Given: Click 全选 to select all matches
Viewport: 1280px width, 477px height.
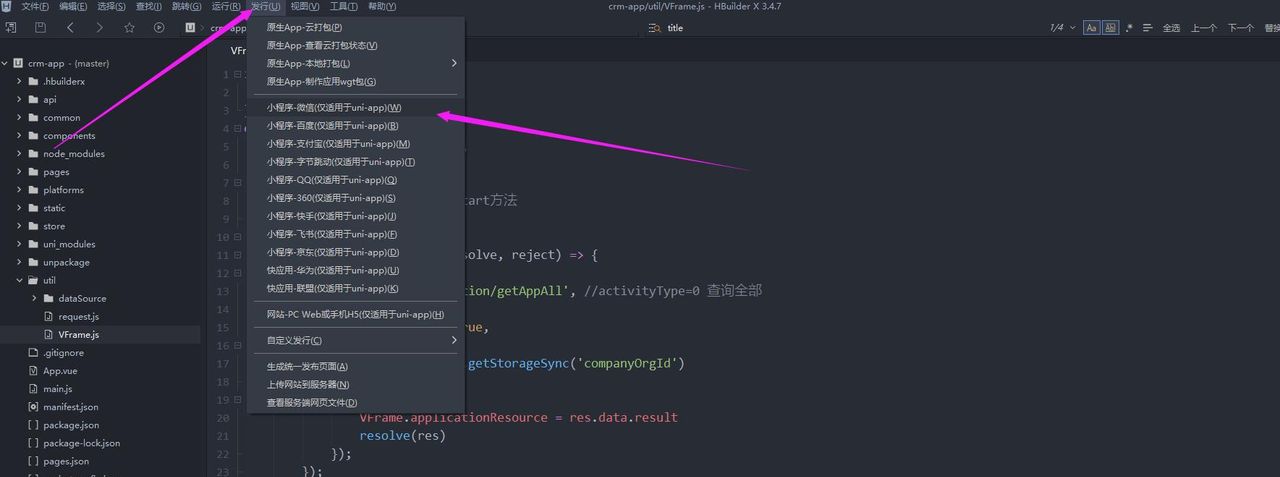Looking at the screenshot, I should [x=1171, y=28].
